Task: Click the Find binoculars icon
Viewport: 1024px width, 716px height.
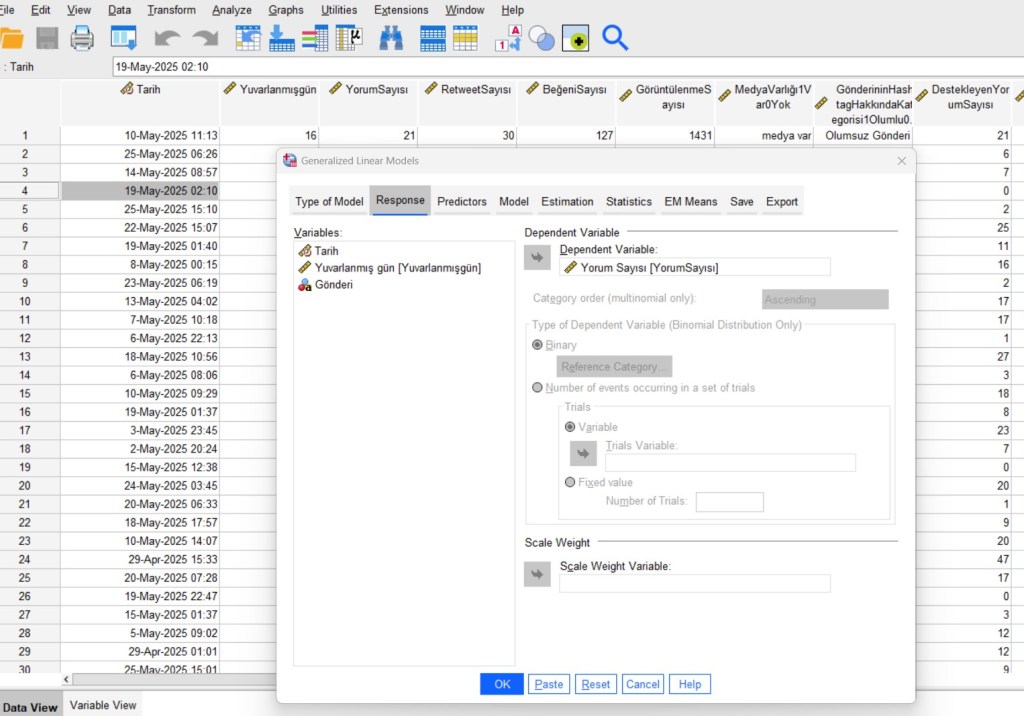Action: point(391,38)
